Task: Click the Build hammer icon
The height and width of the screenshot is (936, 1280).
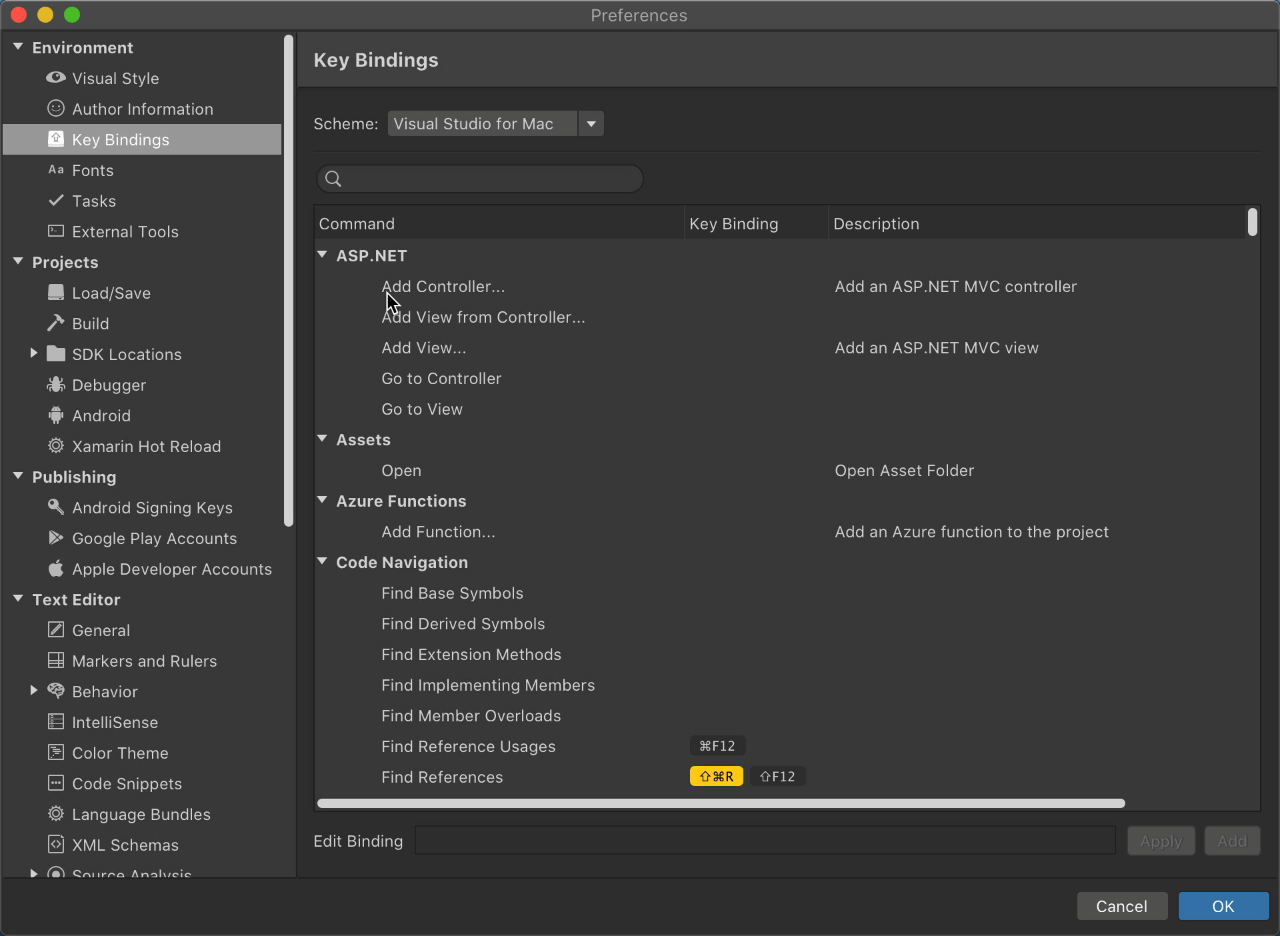Action: [56, 324]
